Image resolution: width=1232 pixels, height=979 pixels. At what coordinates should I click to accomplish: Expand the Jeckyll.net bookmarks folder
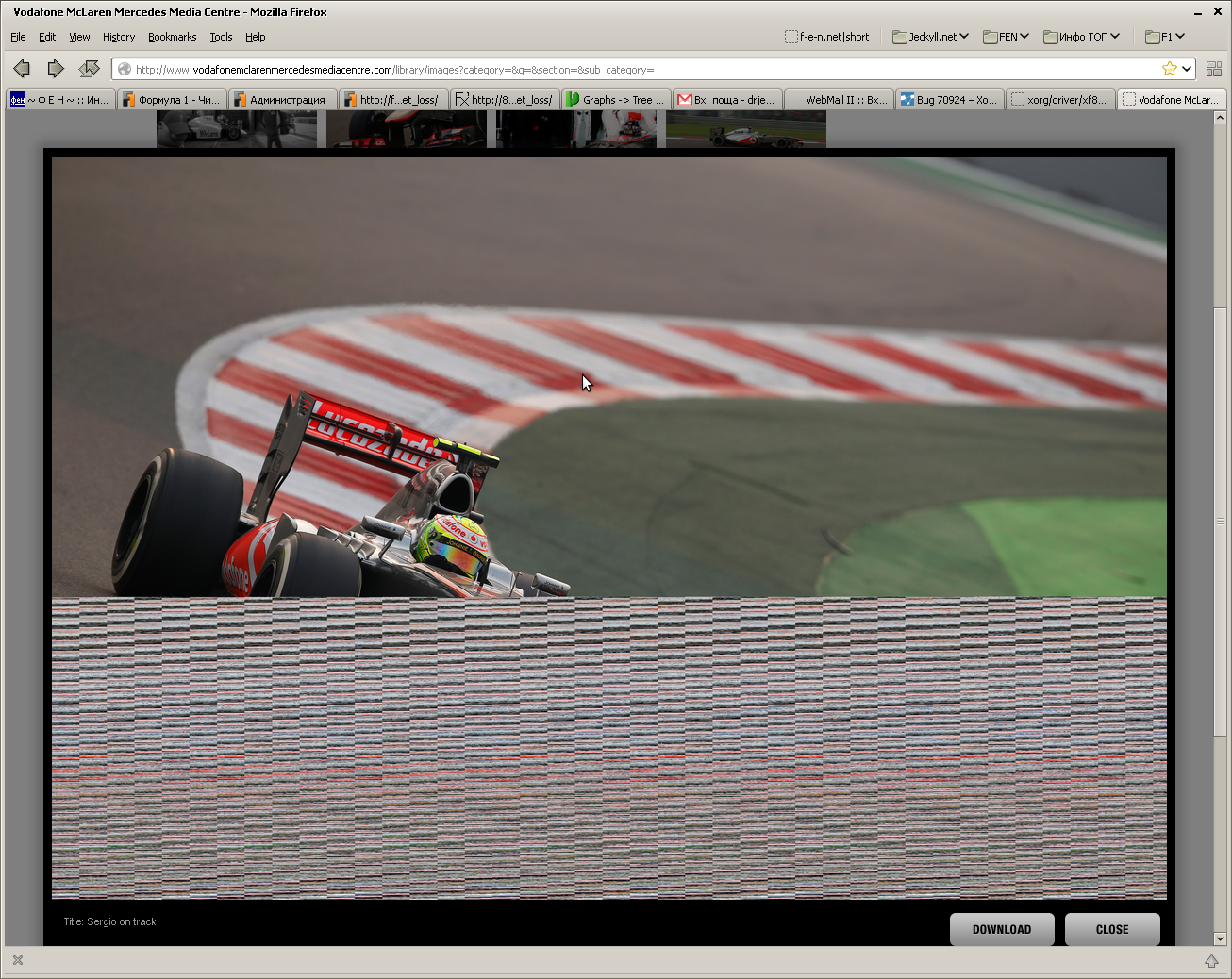click(x=930, y=37)
